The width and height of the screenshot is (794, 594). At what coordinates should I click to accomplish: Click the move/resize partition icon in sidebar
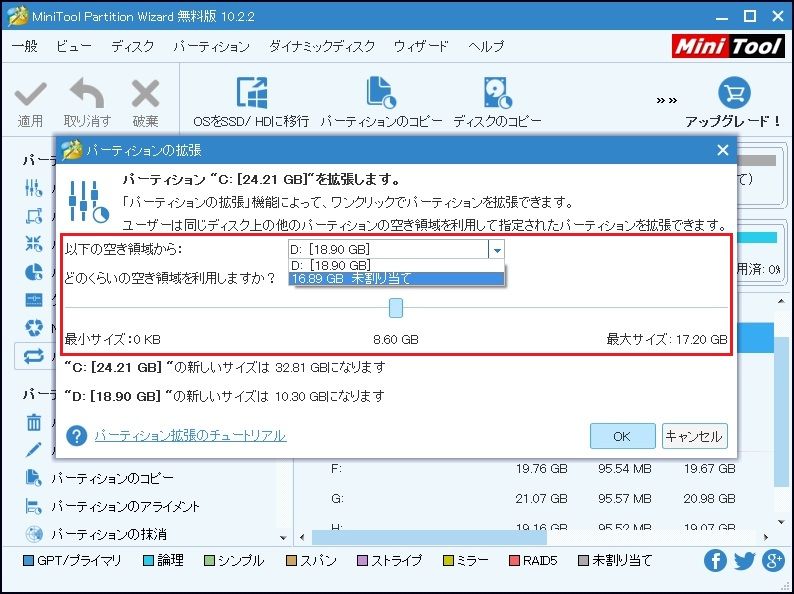pyautogui.click(x=33, y=216)
